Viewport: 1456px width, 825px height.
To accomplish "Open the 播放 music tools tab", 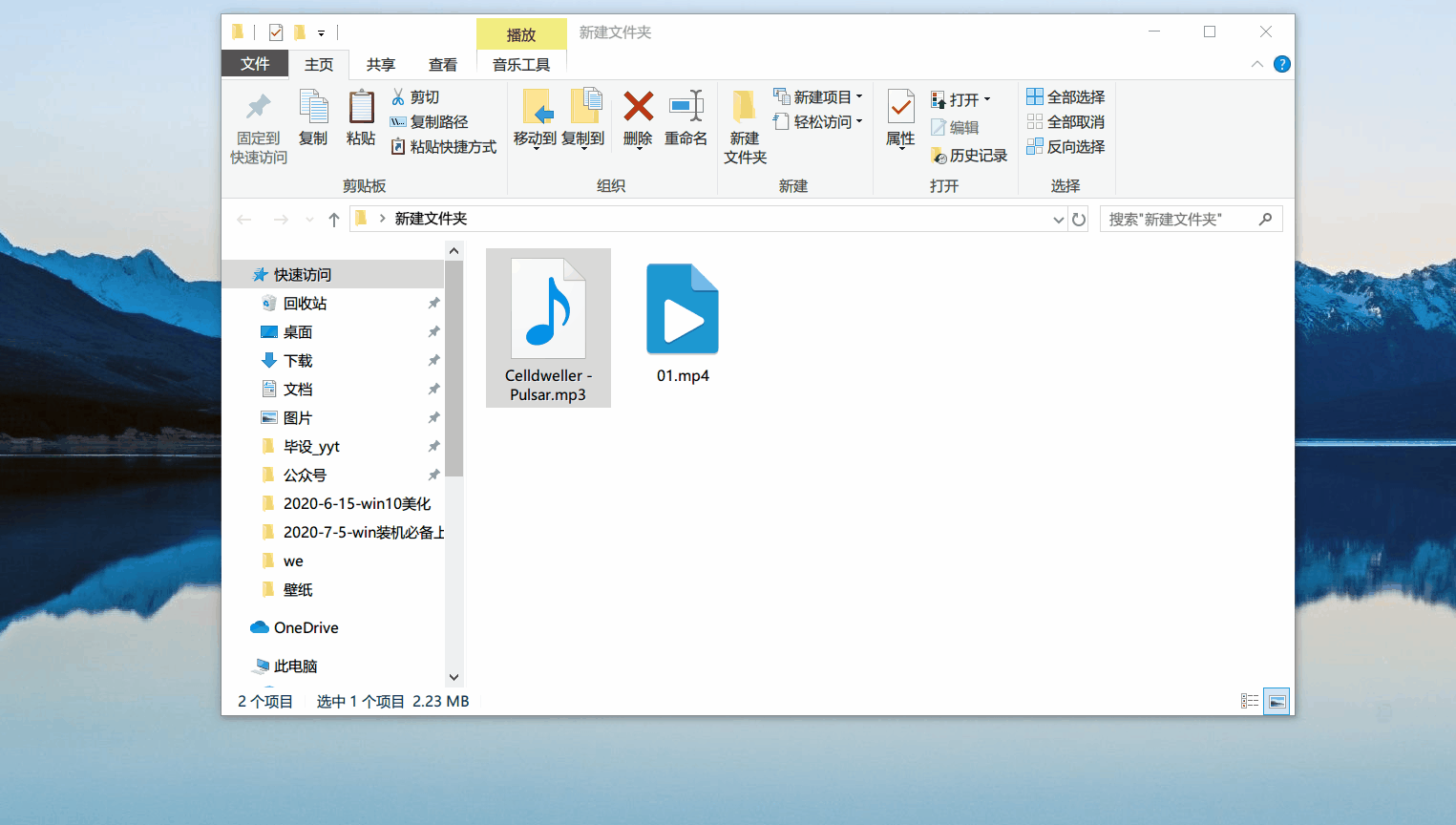I will (x=521, y=33).
